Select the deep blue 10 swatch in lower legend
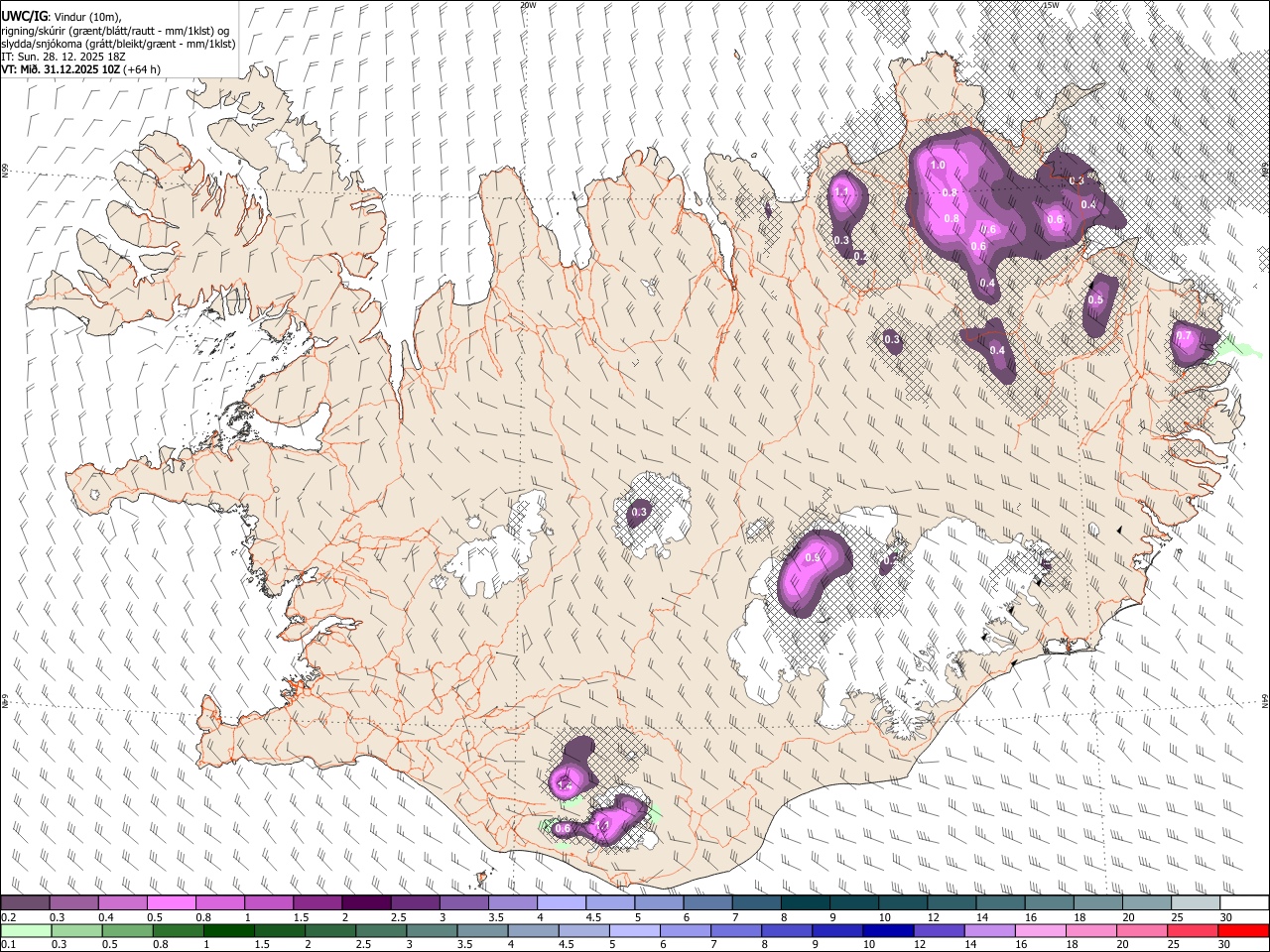Image resolution: width=1270 pixels, height=952 pixels. [888, 931]
